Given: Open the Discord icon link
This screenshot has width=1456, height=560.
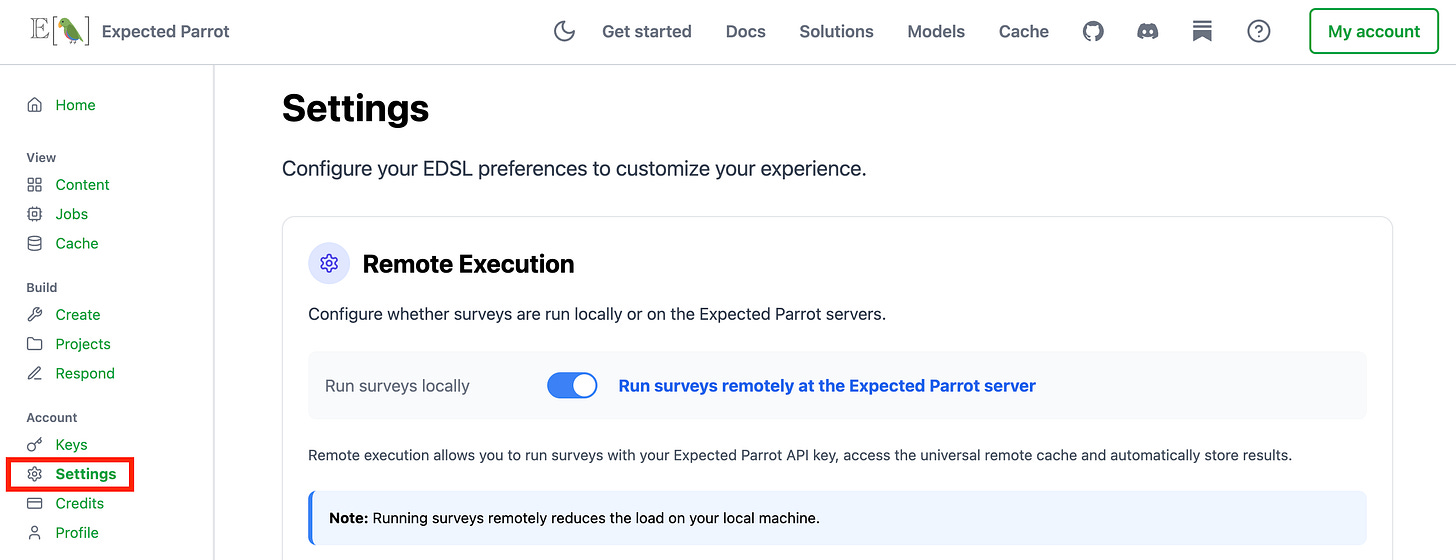Looking at the screenshot, I should tap(1148, 31).
